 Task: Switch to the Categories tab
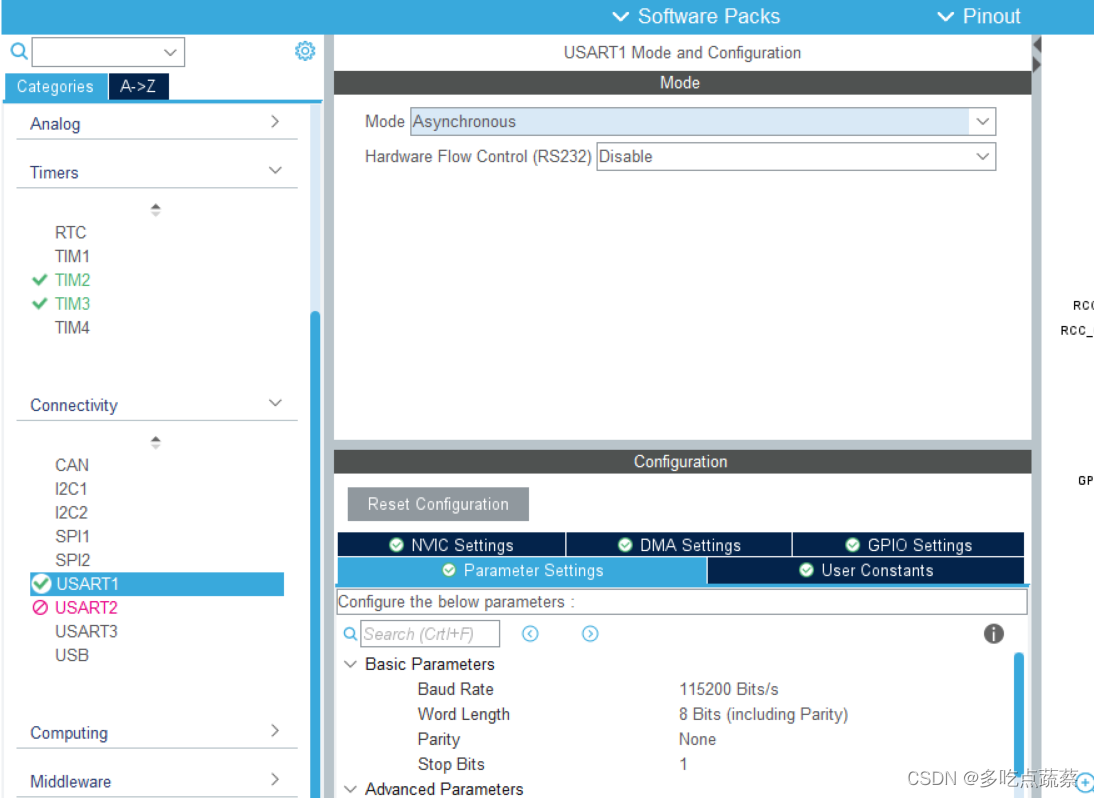[x=56, y=86]
